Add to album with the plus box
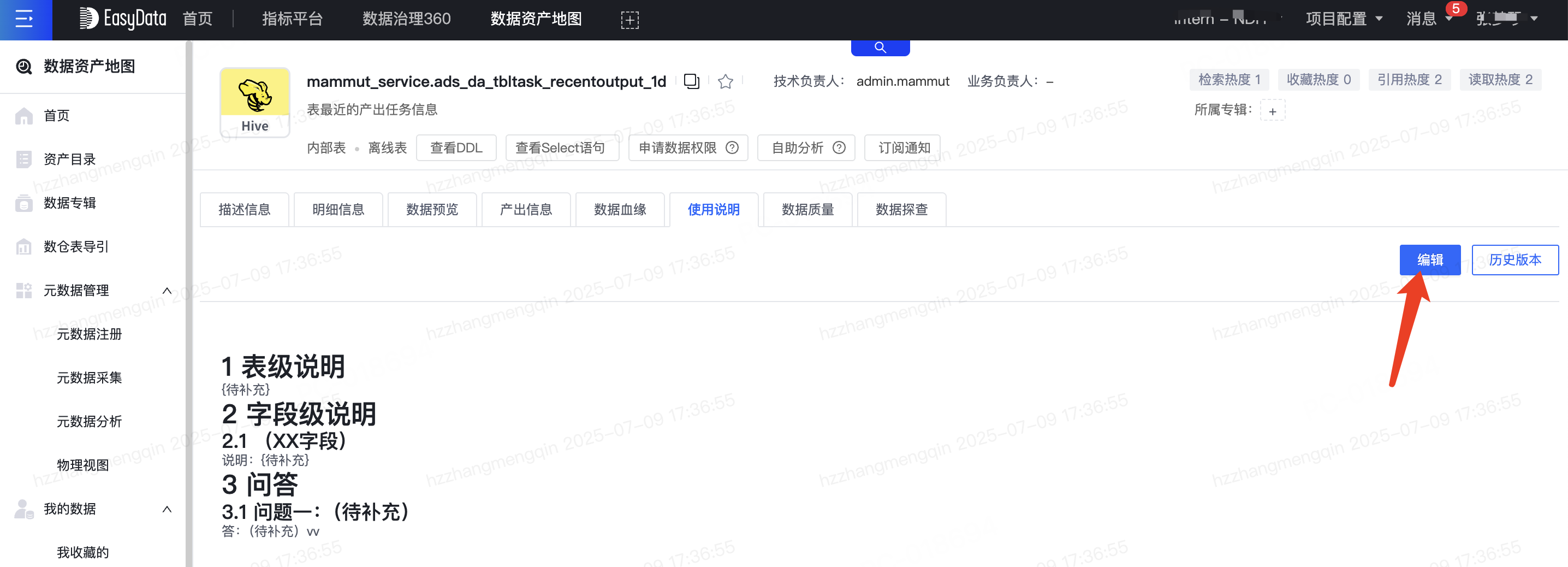The height and width of the screenshot is (567, 1568). coord(1272,111)
